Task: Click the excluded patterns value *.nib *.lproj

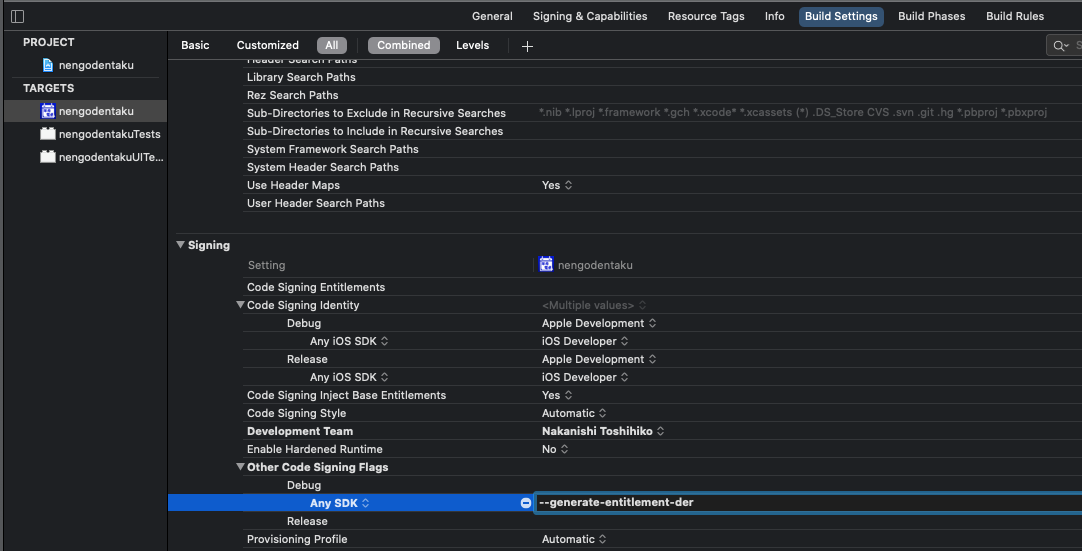Action: (793, 113)
